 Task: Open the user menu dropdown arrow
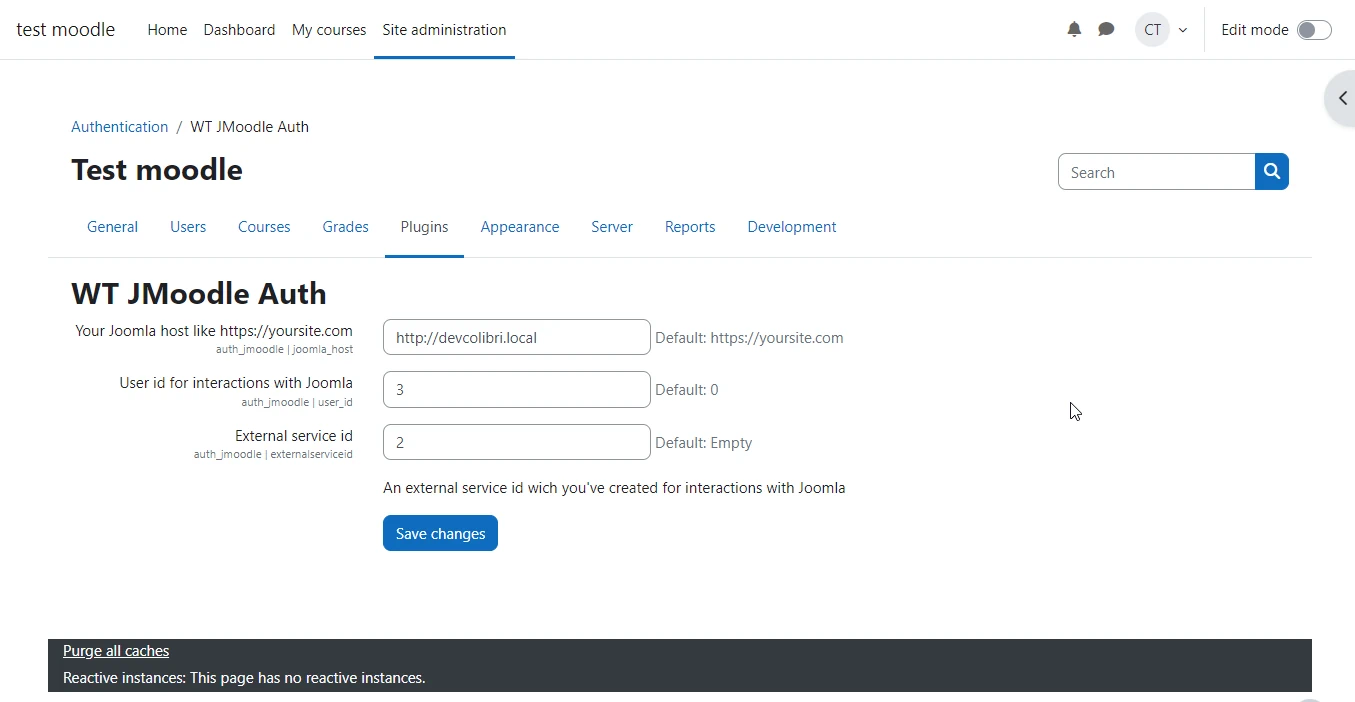[x=1183, y=30]
